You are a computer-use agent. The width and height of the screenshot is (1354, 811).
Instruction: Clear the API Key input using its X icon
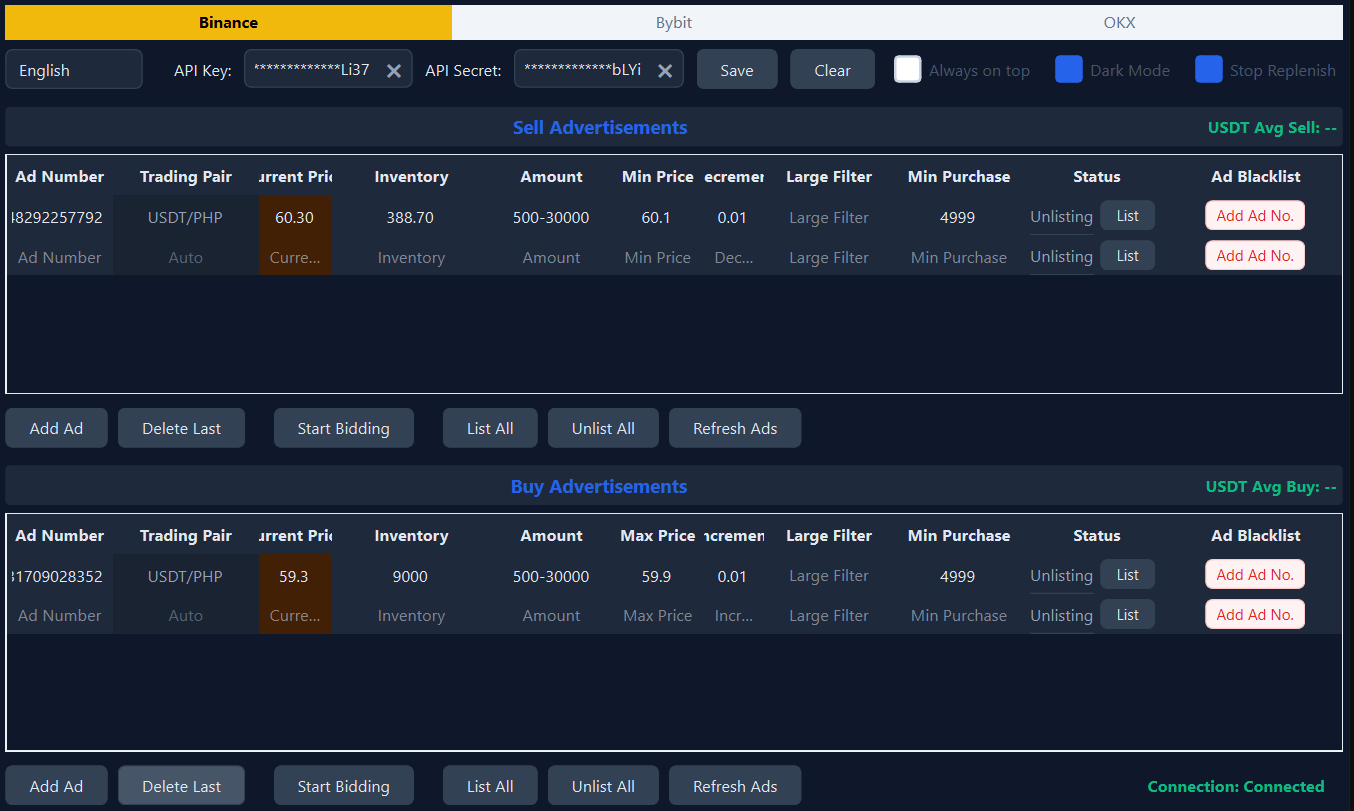click(x=394, y=69)
